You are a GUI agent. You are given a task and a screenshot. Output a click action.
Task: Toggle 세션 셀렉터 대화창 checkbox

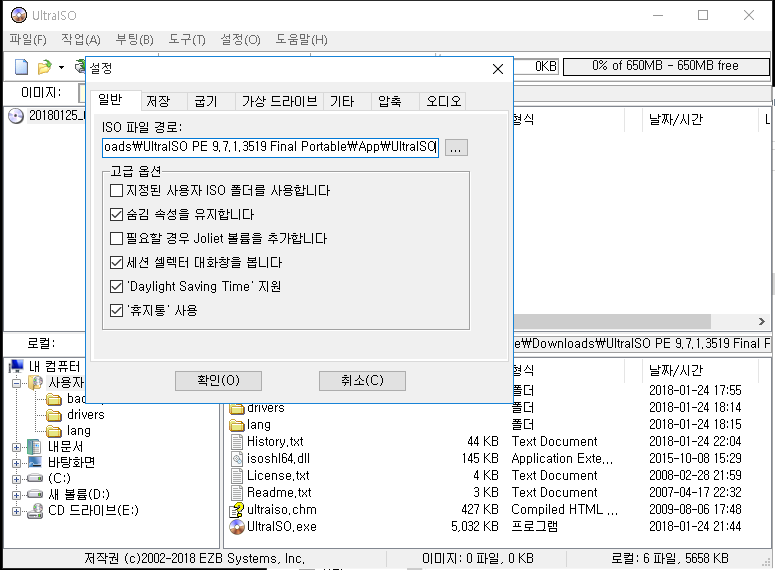[116, 262]
